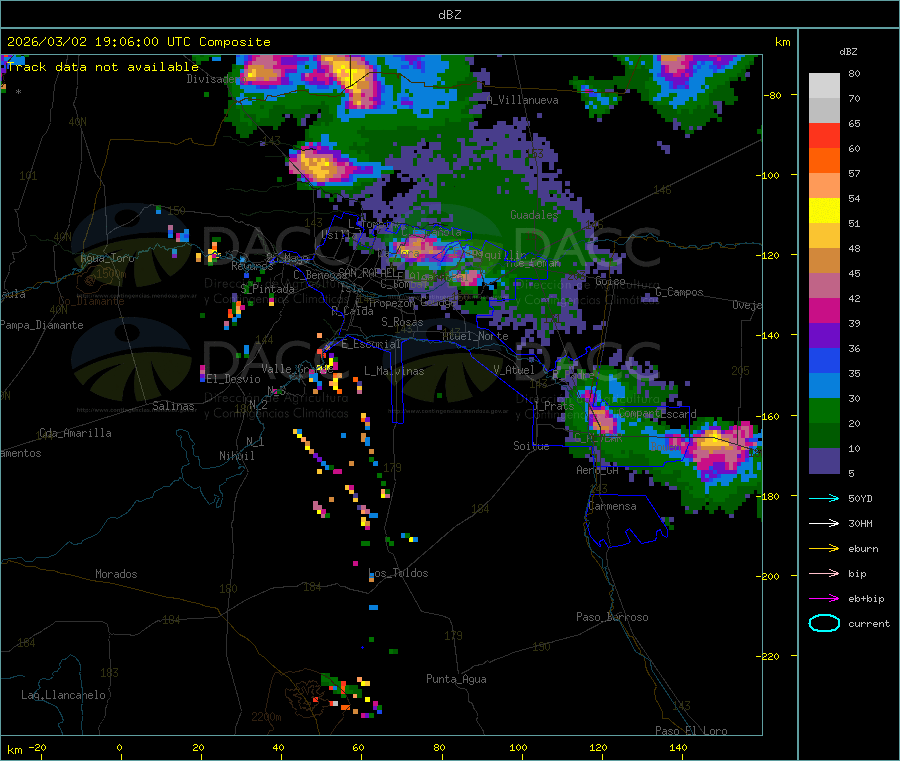
Task: Click the '0' tick on the horizontal axis
Action: coord(119,748)
